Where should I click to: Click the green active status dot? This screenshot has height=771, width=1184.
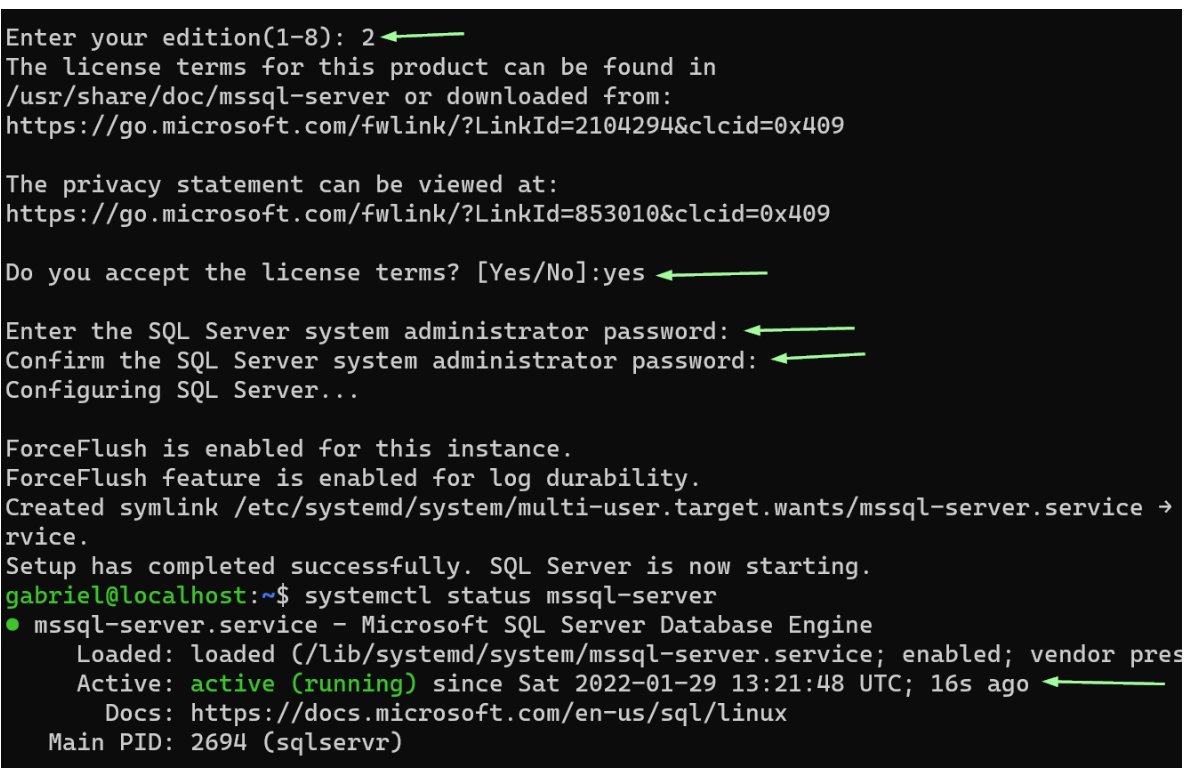pyautogui.click(x=12, y=625)
